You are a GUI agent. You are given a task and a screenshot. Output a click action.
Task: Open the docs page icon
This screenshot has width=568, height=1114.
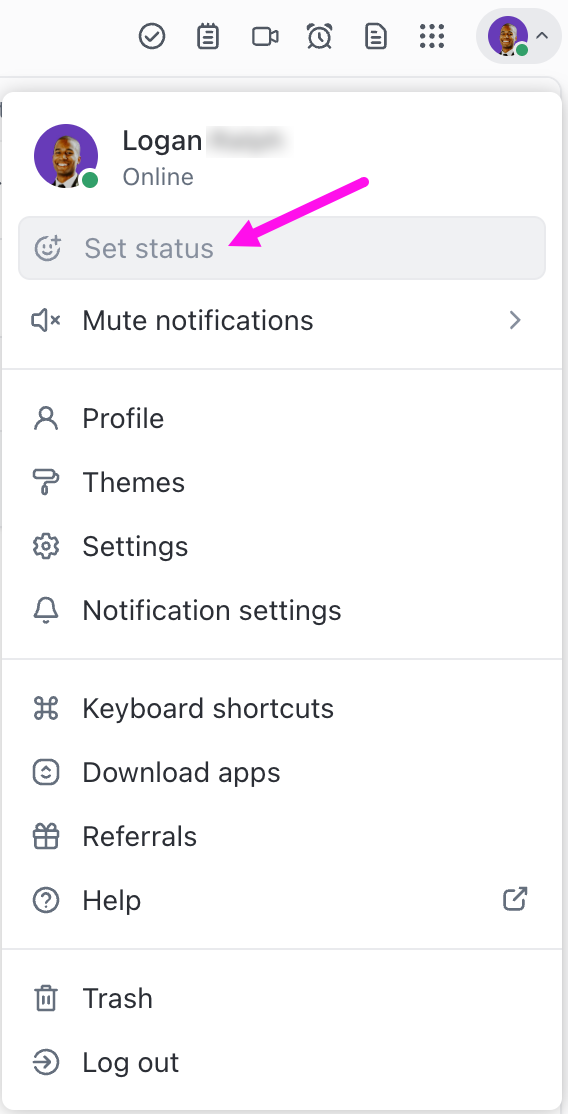(x=375, y=36)
